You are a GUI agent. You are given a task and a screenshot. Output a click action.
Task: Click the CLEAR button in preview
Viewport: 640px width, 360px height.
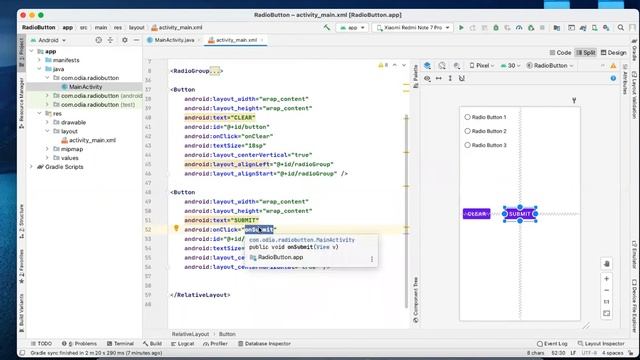(476, 214)
